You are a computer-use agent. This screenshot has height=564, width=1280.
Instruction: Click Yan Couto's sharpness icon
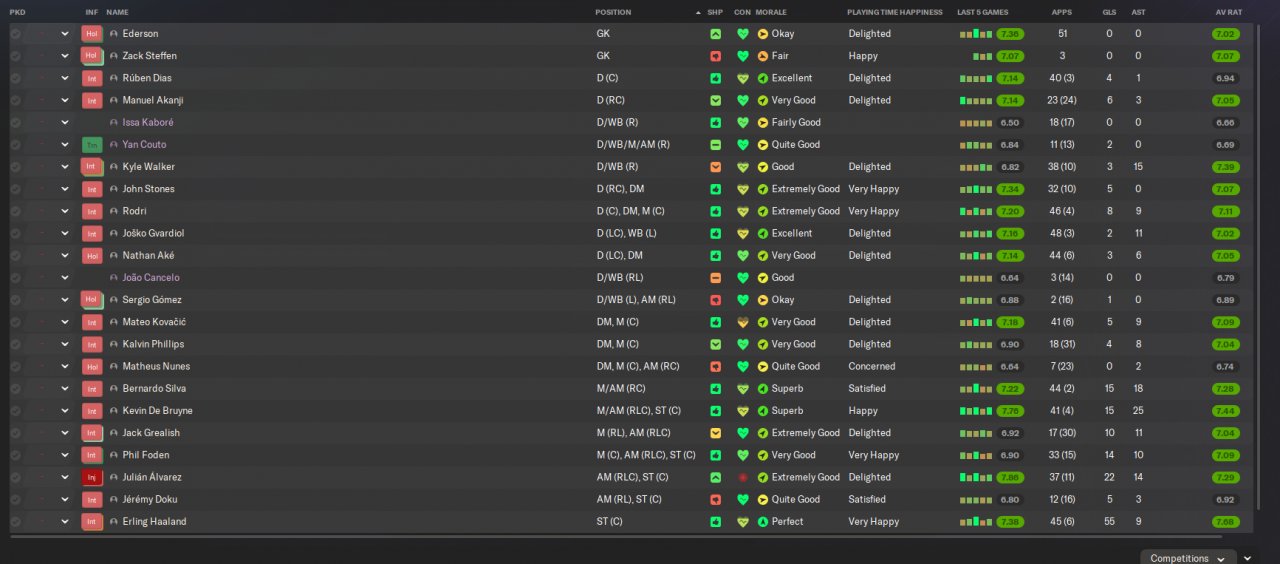tap(715, 144)
